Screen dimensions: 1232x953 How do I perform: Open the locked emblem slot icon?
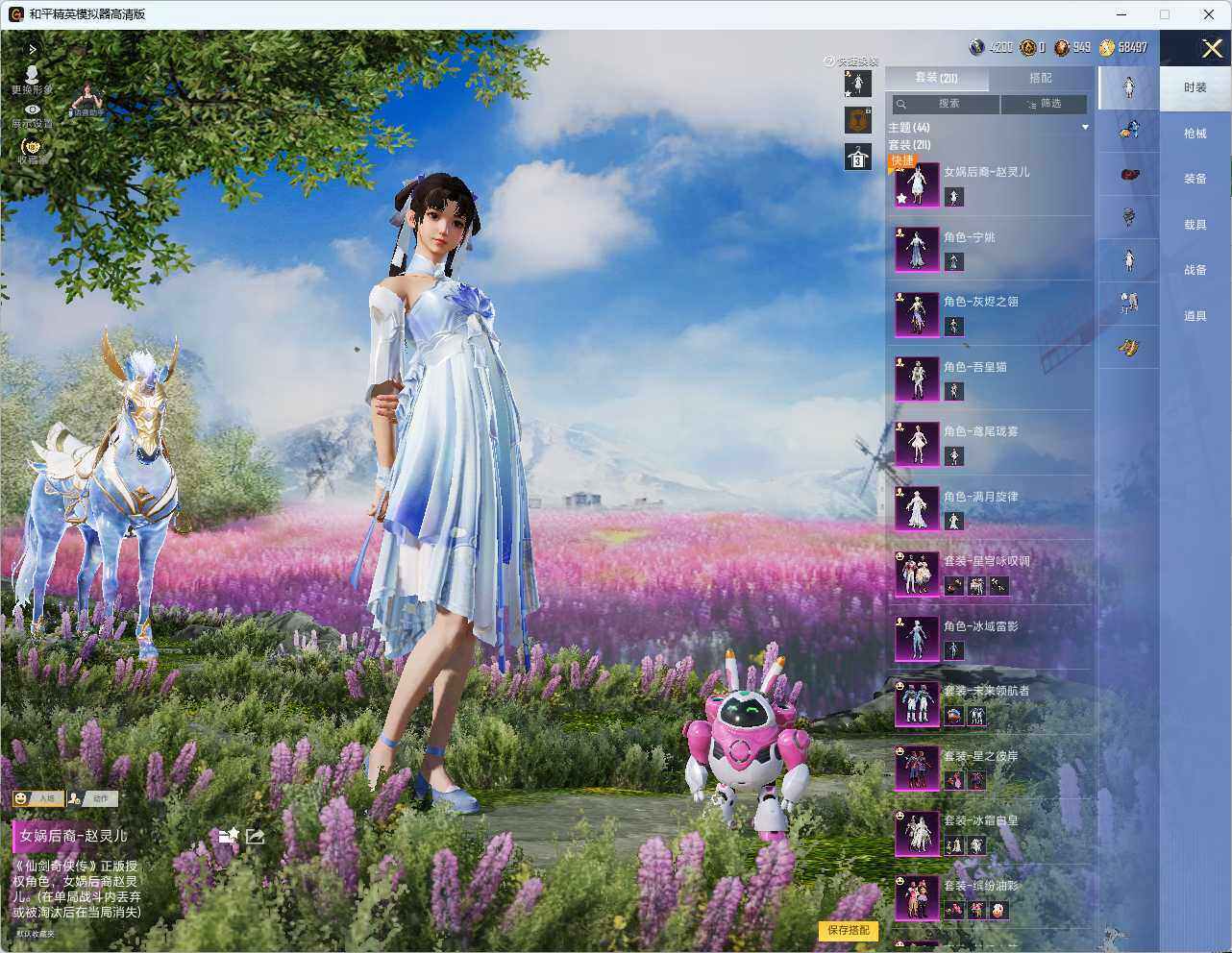pyautogui.click(x=857, y=120)
